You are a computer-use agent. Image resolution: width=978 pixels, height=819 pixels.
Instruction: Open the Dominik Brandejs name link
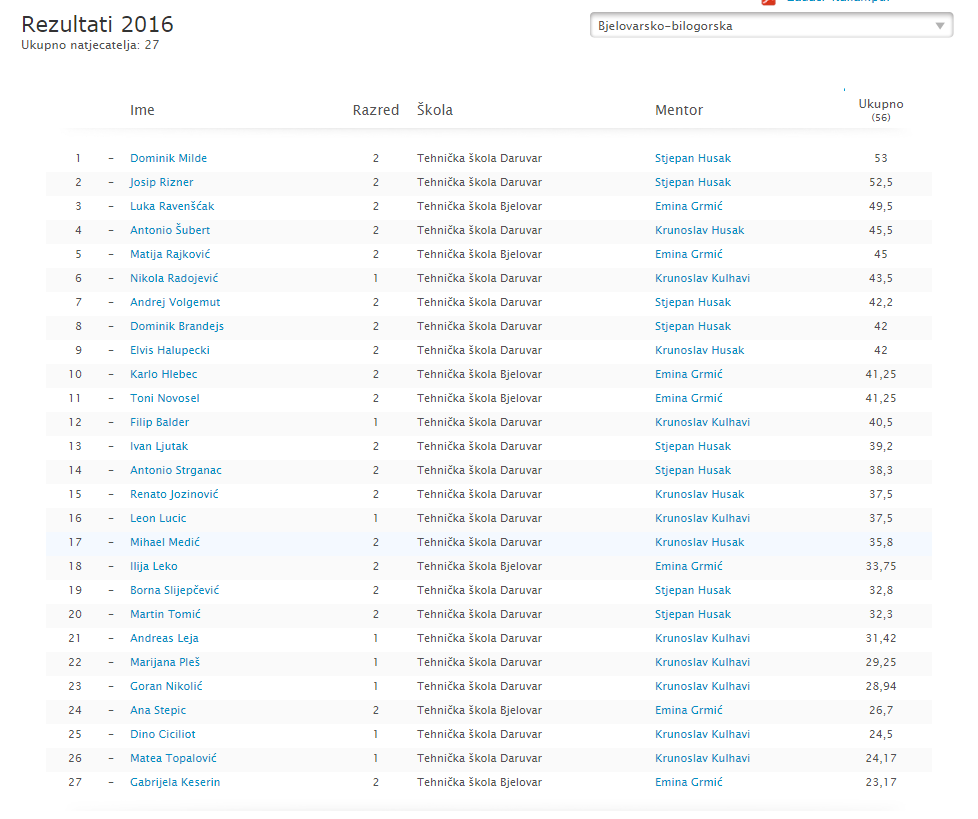(x=177, y=326)
